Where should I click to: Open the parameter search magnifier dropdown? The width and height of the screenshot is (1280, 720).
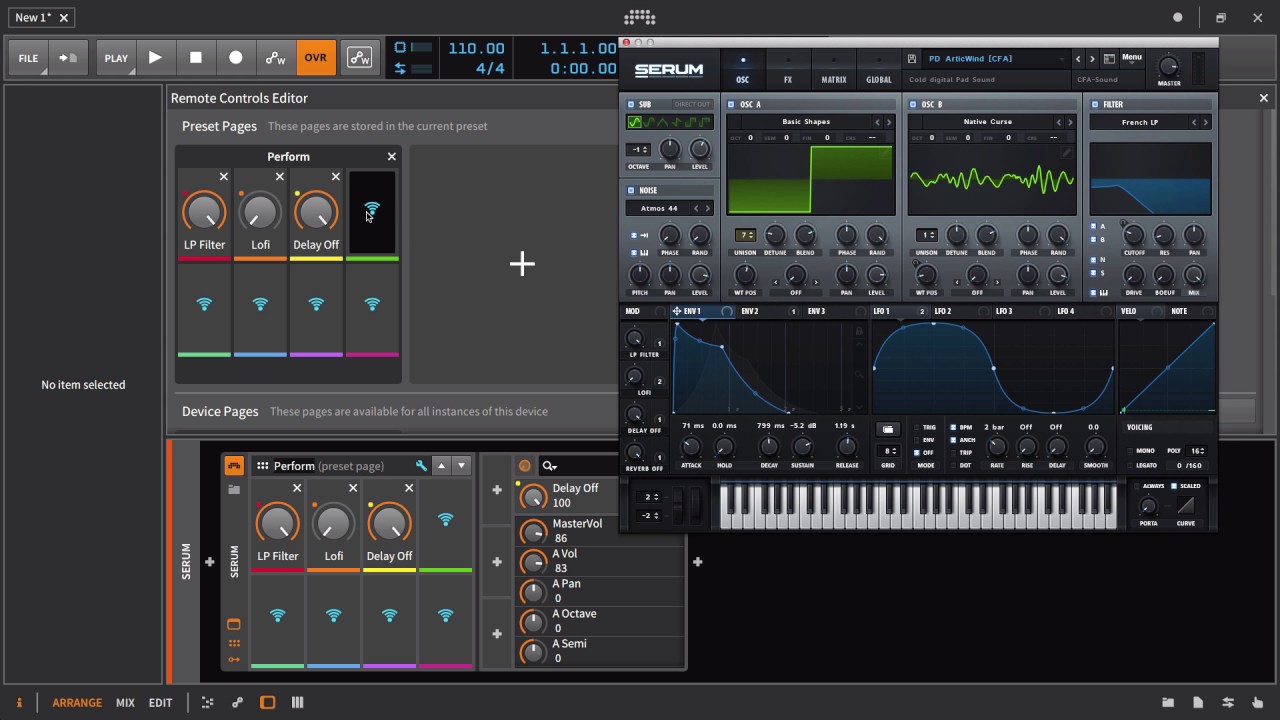[549, 466]
